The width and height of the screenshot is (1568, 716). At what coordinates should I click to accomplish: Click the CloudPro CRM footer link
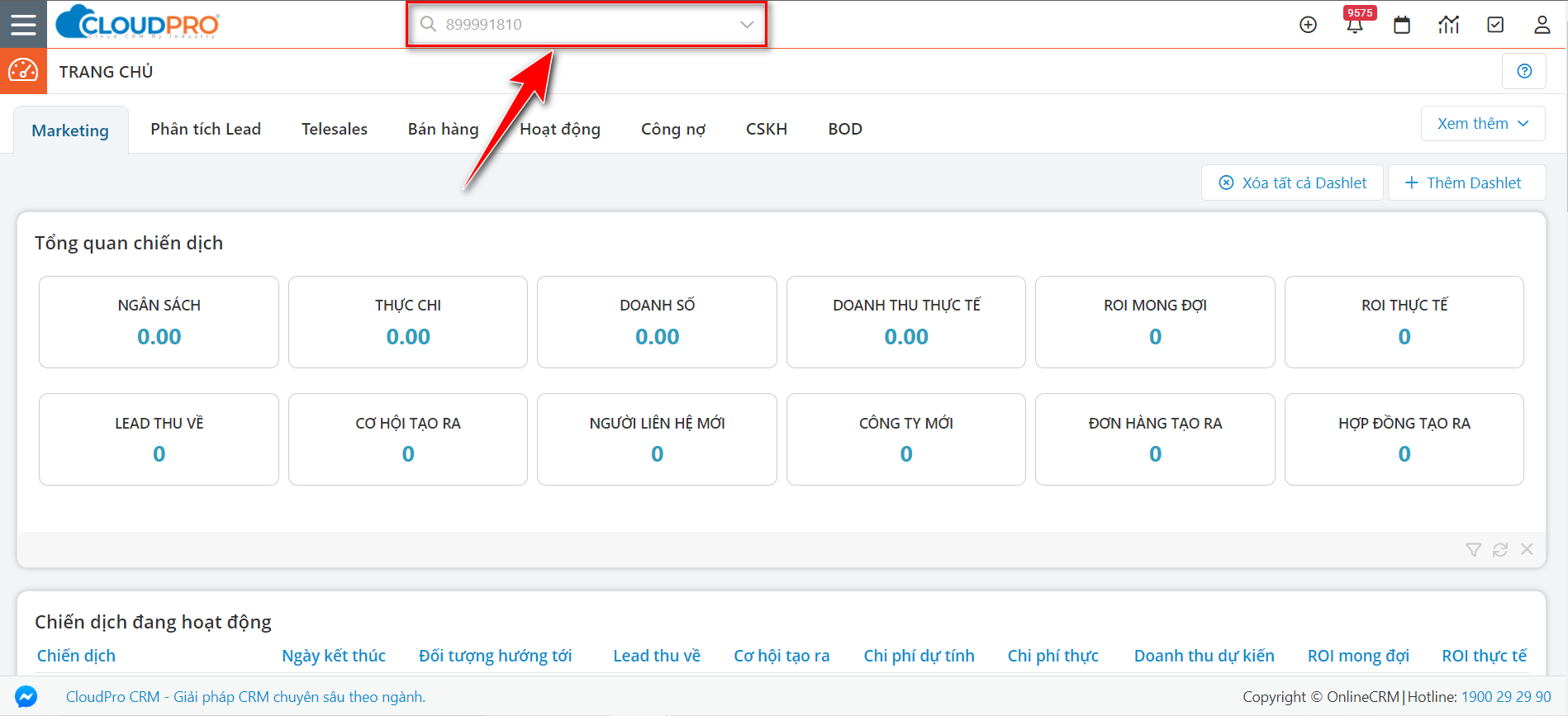(245, 697)
